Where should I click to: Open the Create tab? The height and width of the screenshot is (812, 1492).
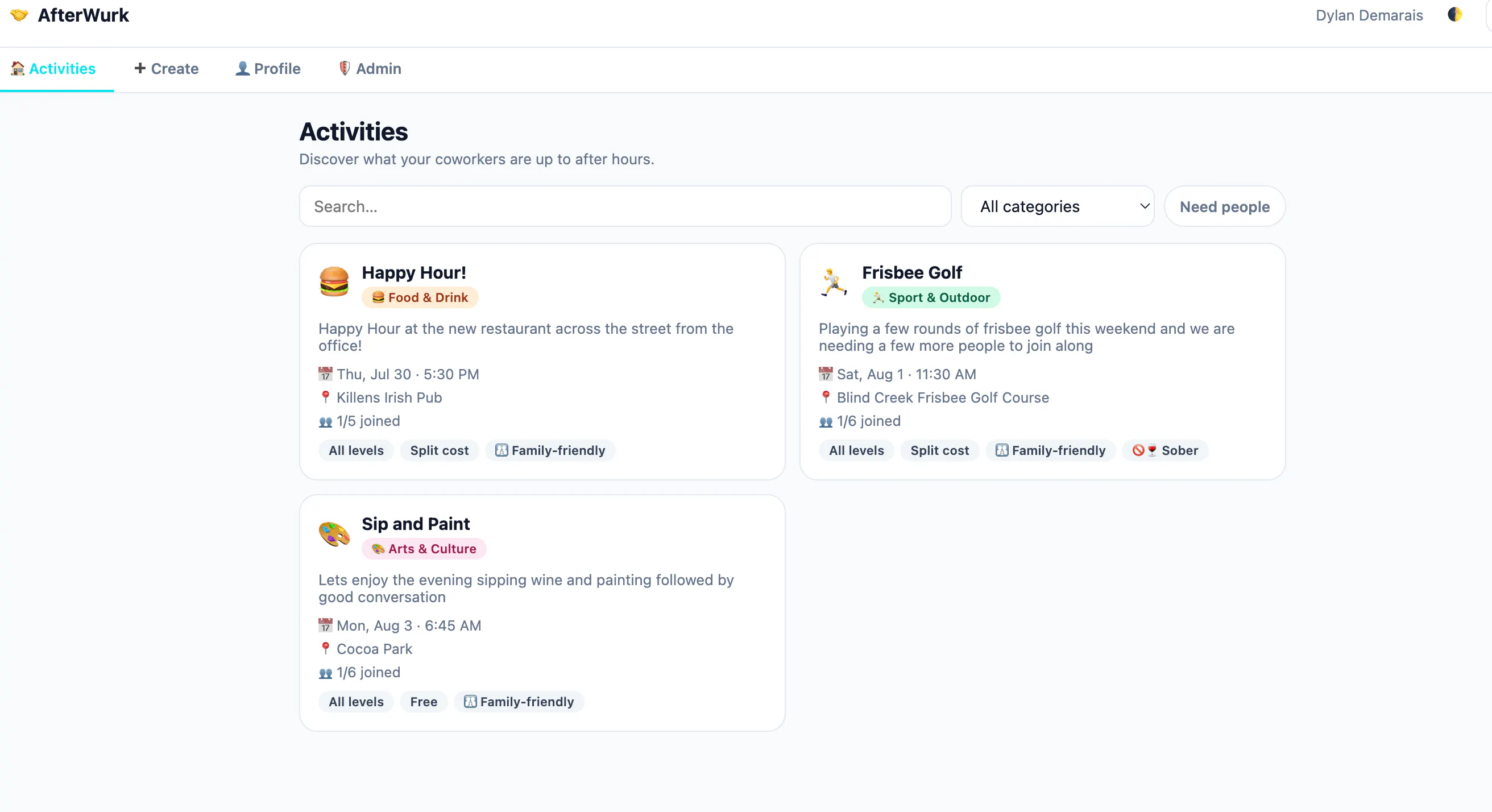166,69
